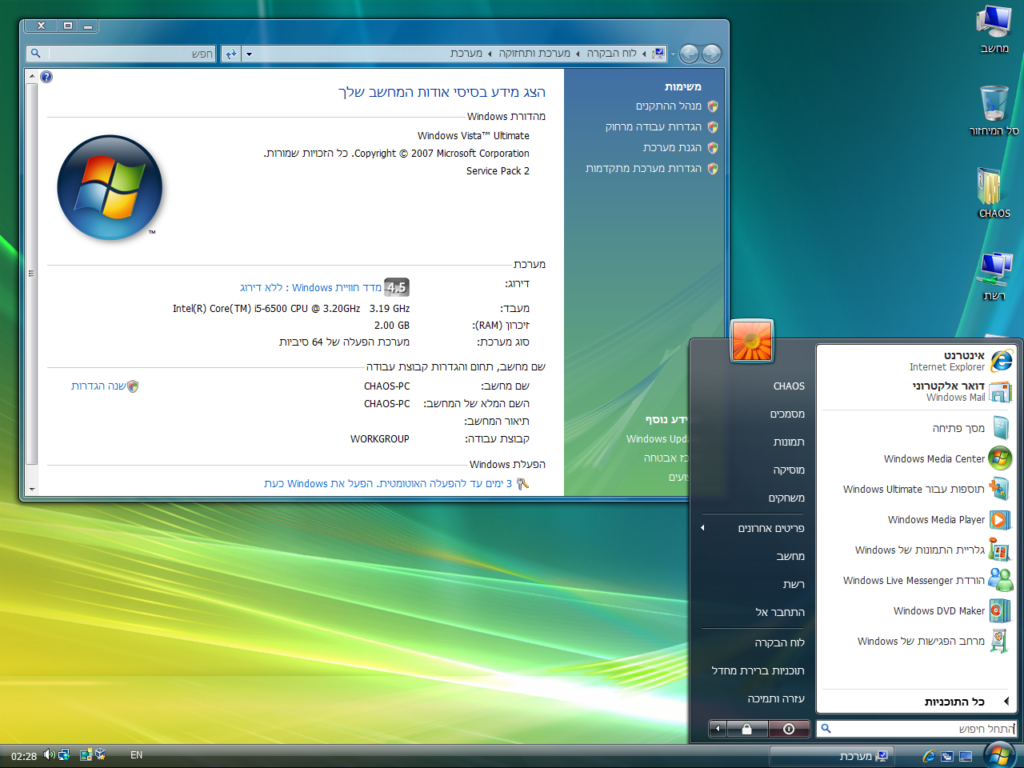This screenshot has height=768, width=1024.
Task: Expand breadcrumb arrow between לוח הבקרה and מערכת ותחזוקה
Action: click(578, 54)
